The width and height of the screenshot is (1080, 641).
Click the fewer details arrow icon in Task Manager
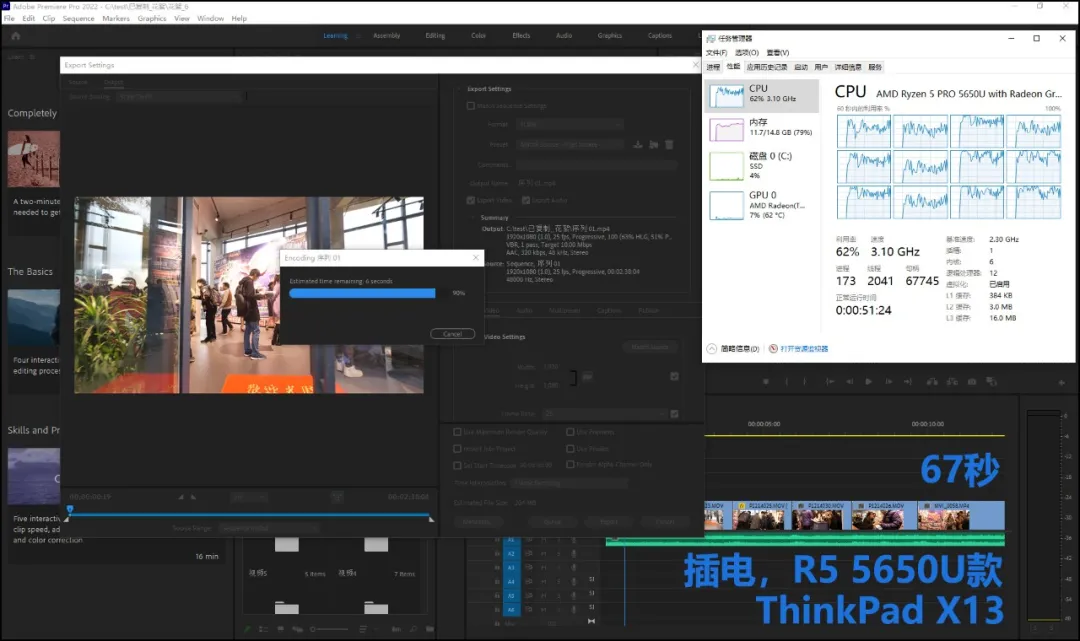click(x=712, y=348)
